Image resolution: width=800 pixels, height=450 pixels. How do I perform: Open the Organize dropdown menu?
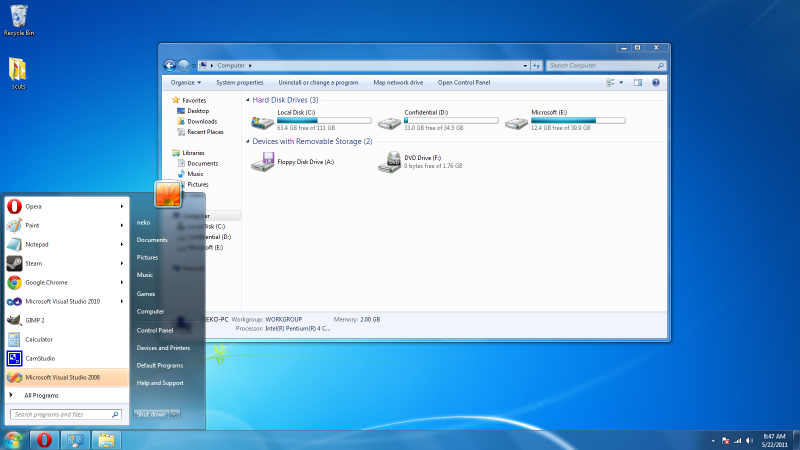tap(185, 82)
